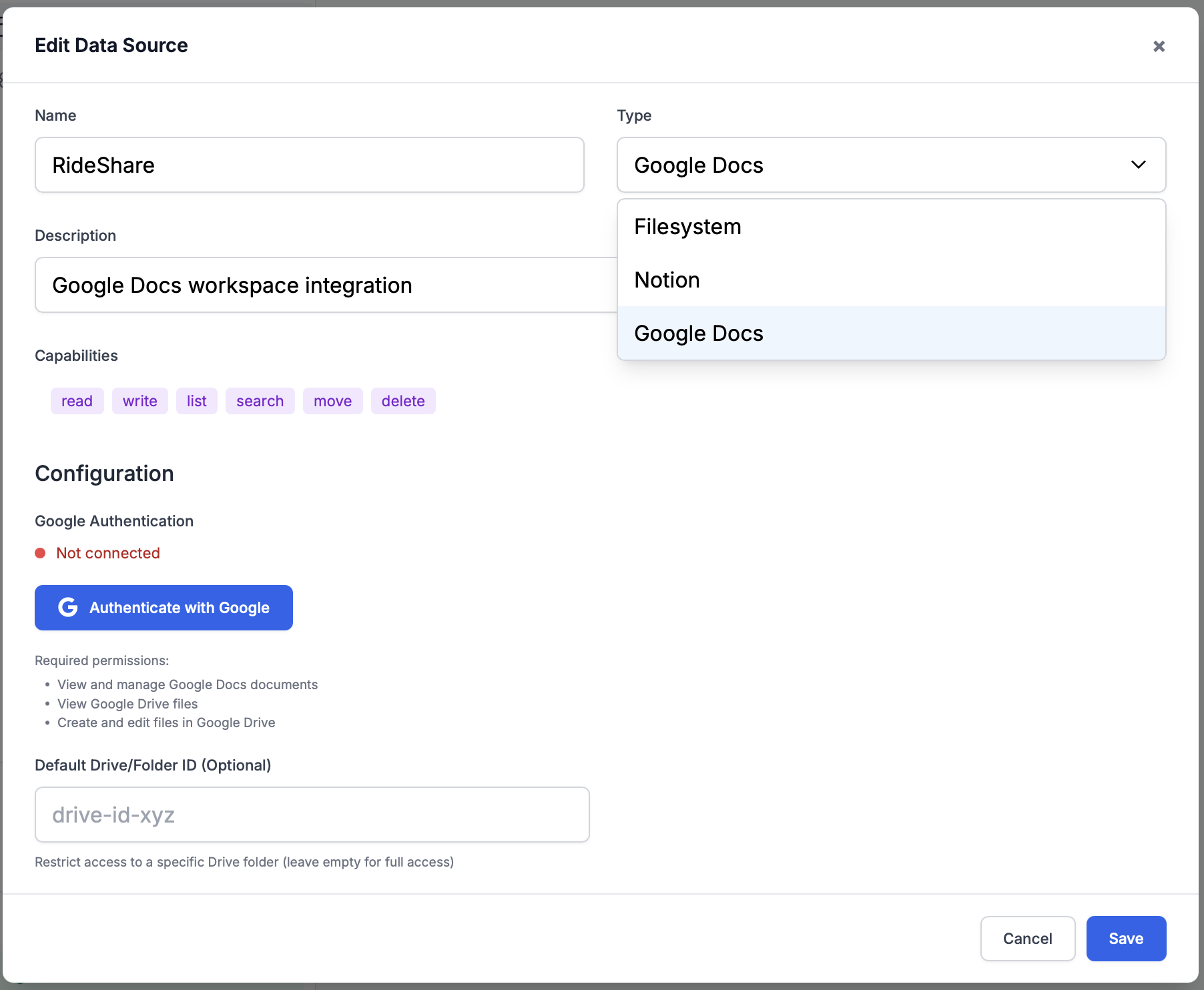Select Filesystem from the type list
The width and height of the screenshot is (1204, 990).
pos(891,227)
